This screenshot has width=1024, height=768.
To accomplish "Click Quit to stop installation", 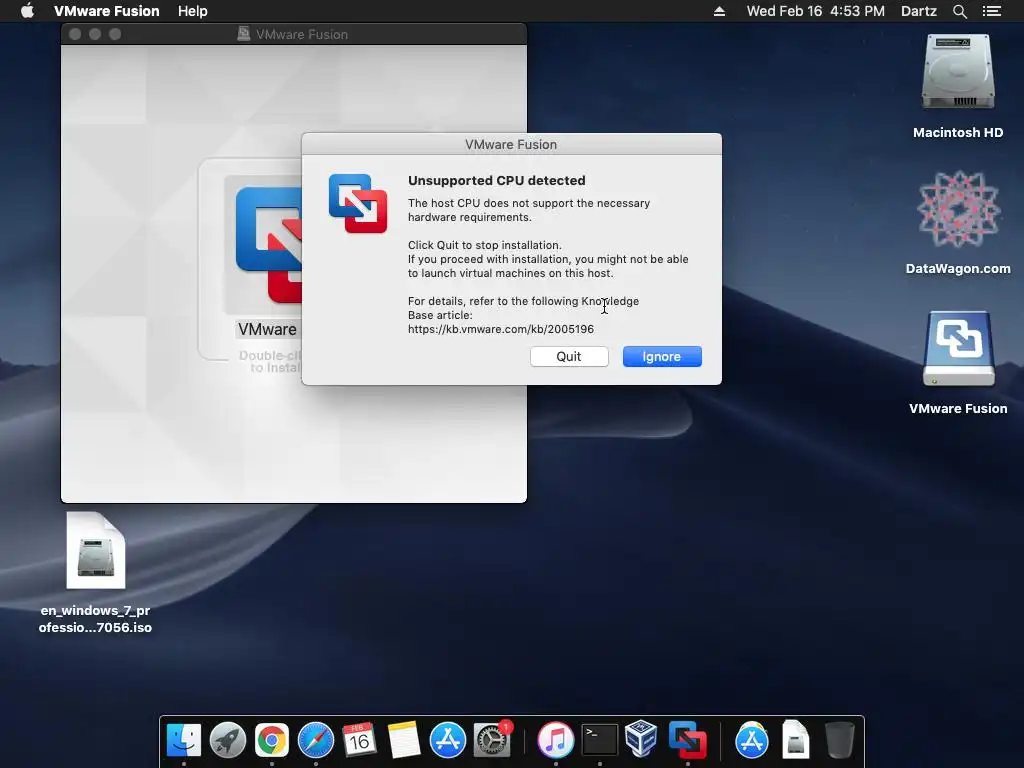I will coord(569,357).
